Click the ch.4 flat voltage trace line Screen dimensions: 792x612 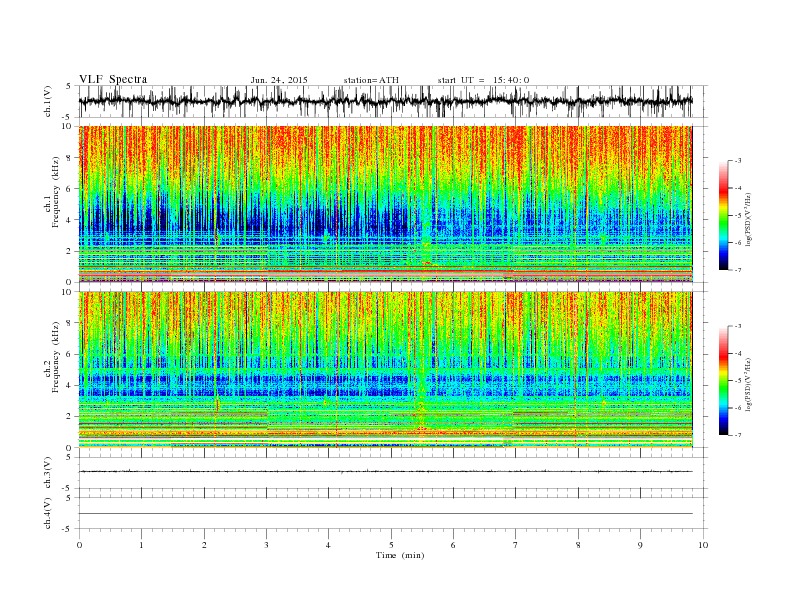386,514
